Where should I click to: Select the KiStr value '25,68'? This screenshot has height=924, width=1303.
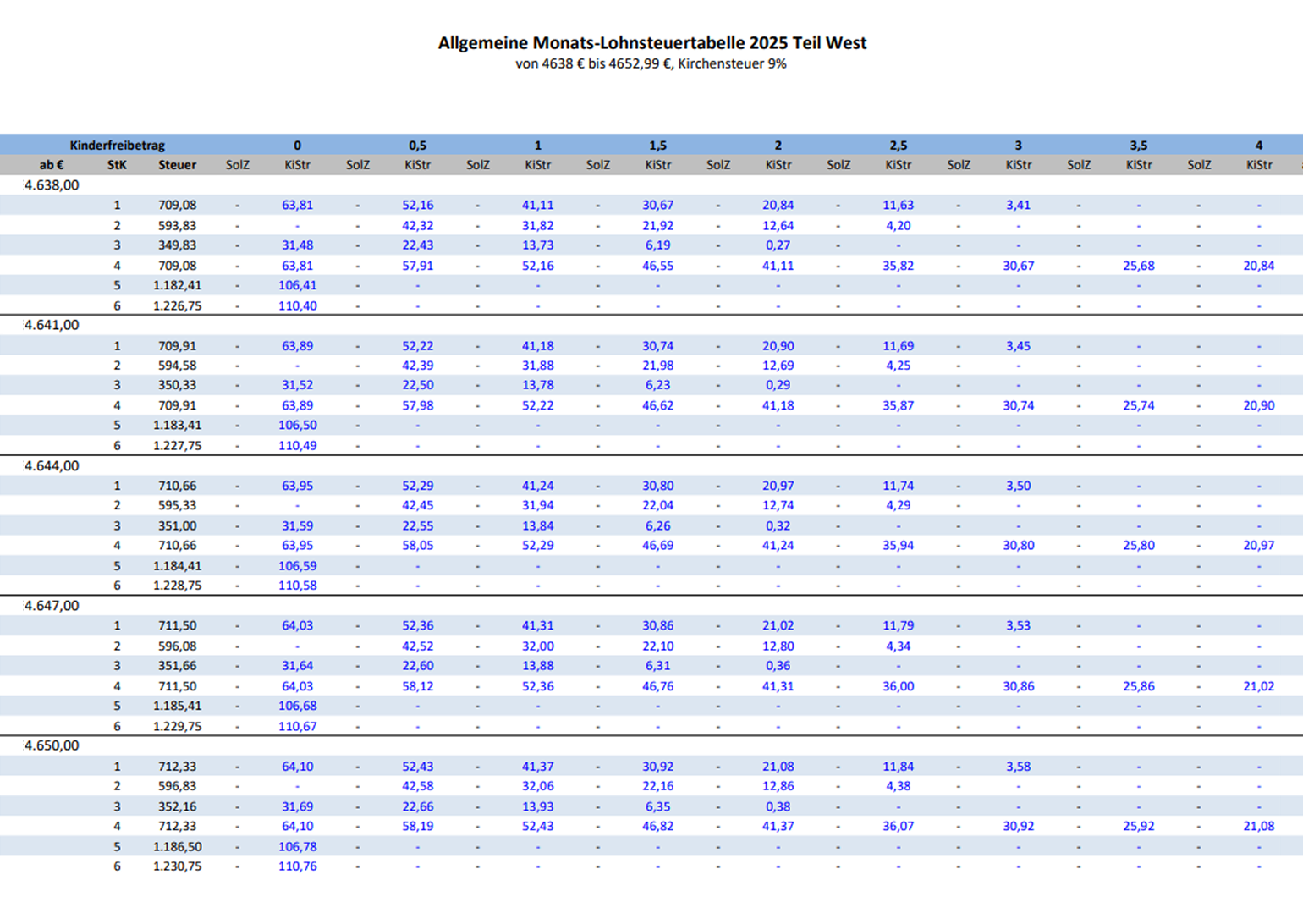point(1138,266)
